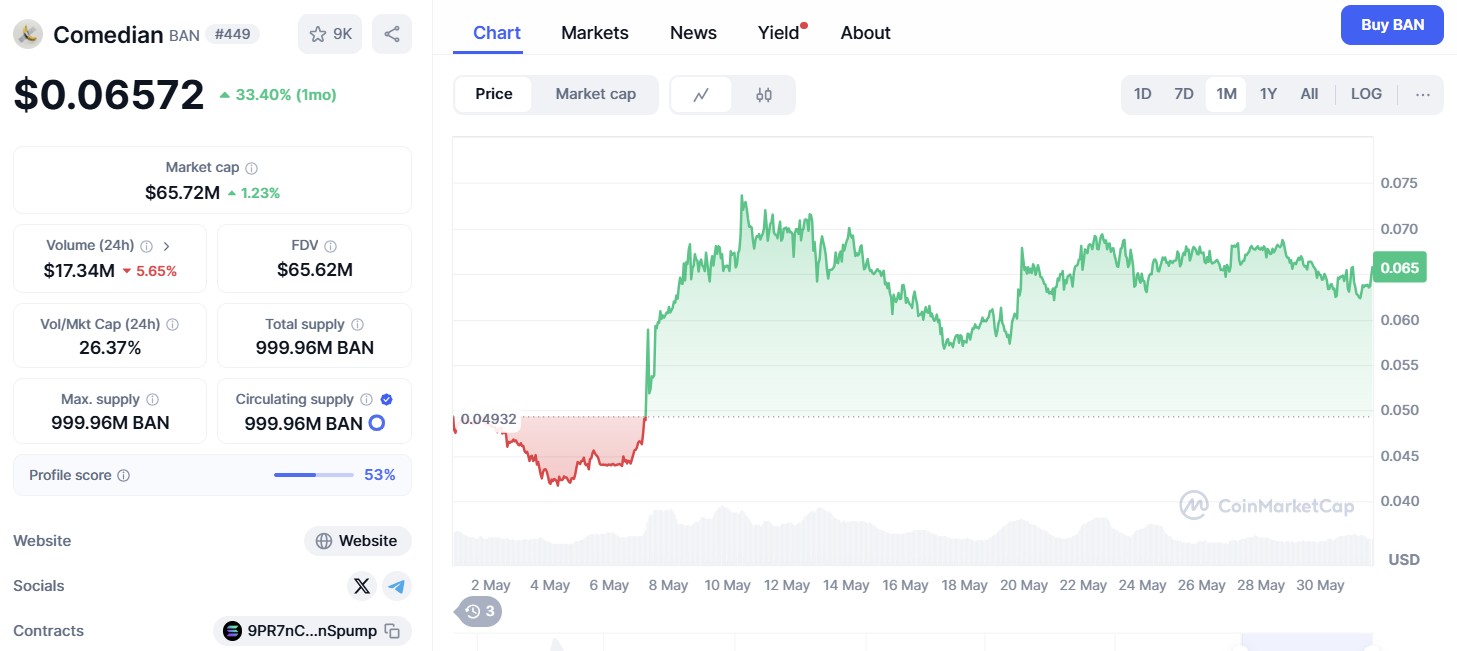Switch to candlestick chart icon

(764, 95)
